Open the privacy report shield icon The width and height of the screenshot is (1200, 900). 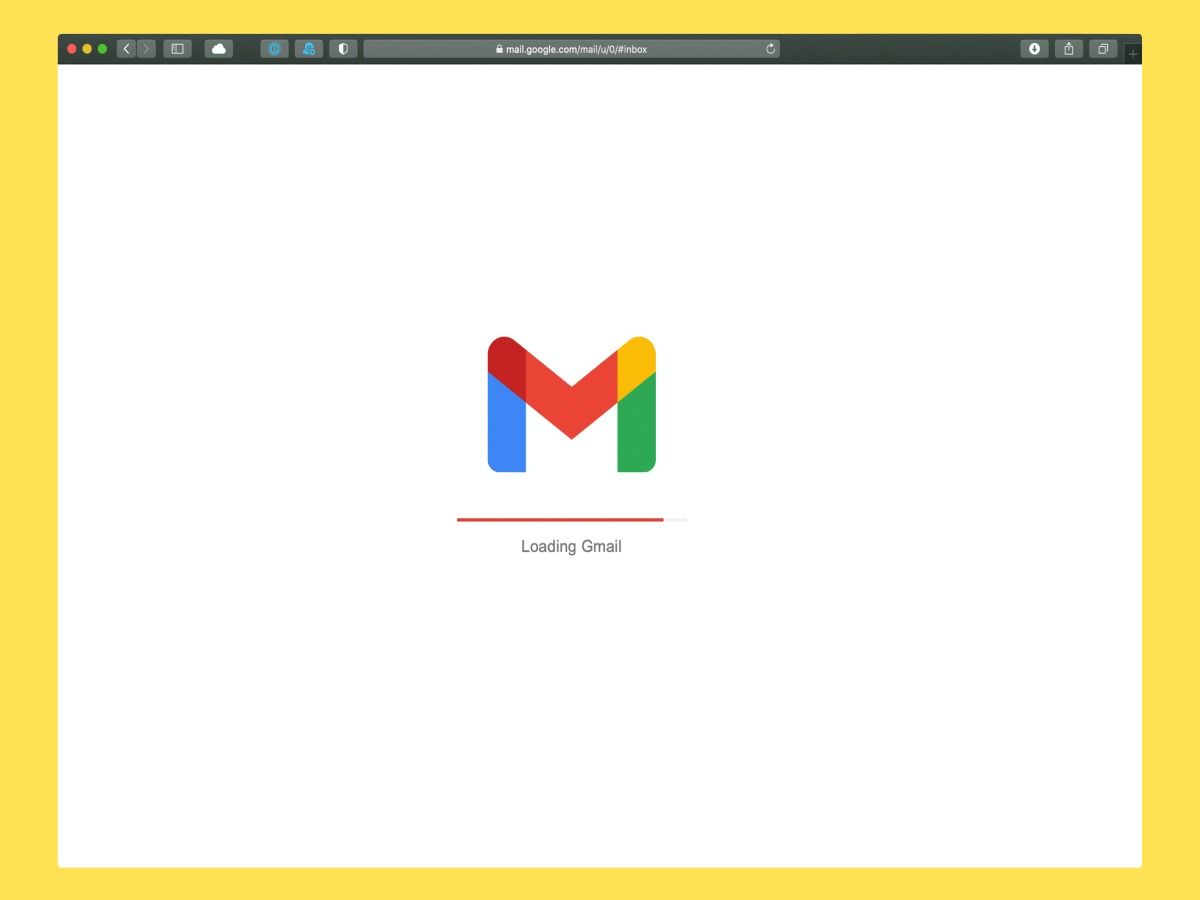click(343, 49)
